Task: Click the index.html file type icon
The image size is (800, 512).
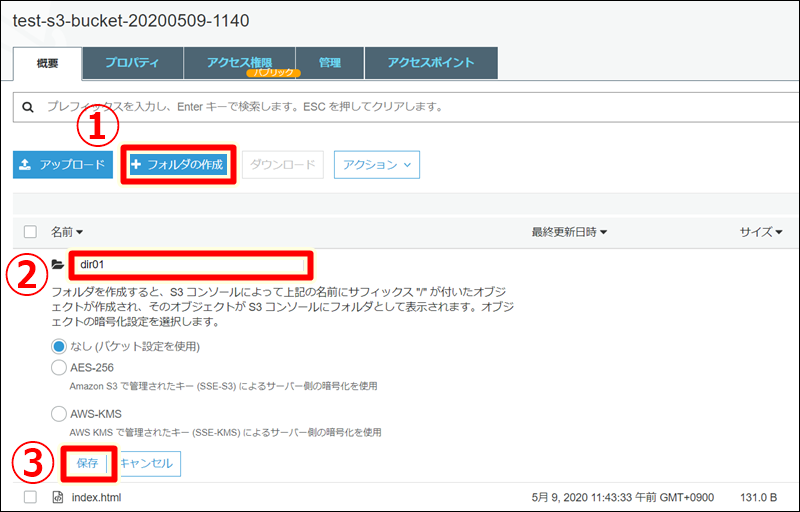Action: 58,497
